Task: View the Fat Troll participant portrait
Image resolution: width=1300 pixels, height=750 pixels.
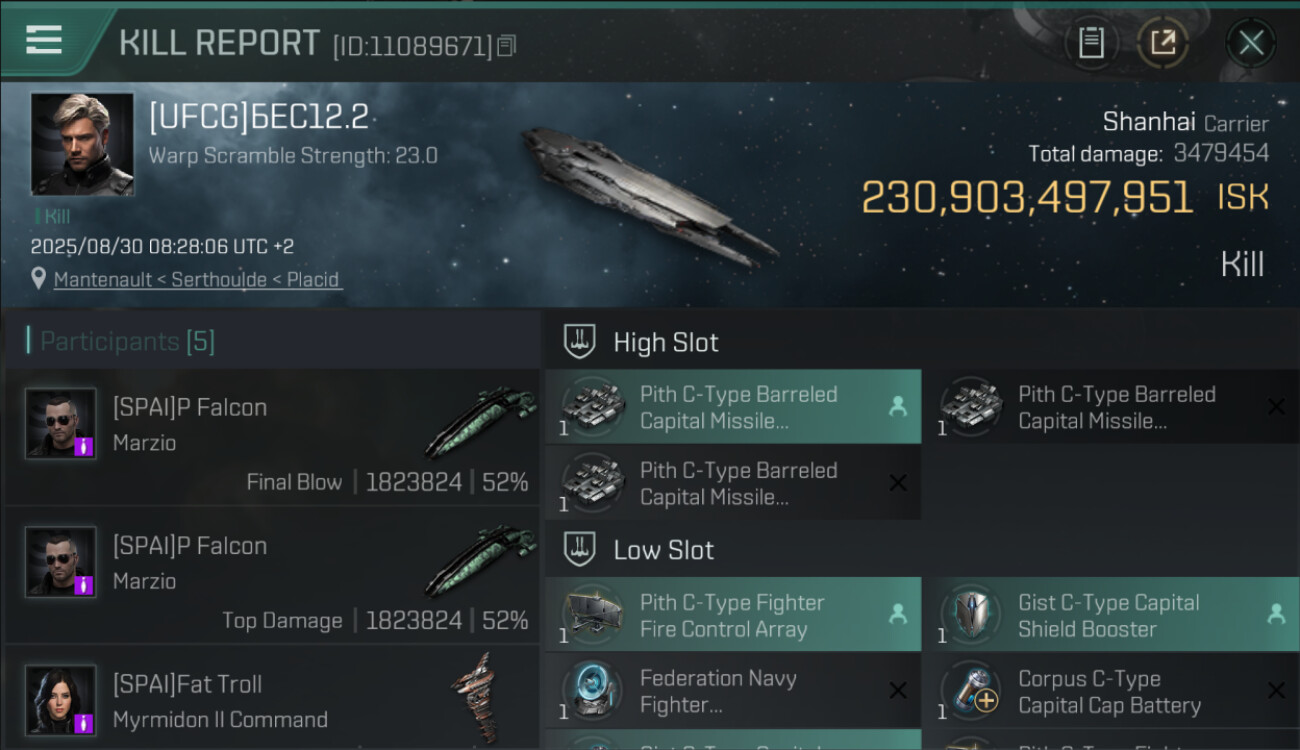Action: pyautogui.click(x=61, y=700)
